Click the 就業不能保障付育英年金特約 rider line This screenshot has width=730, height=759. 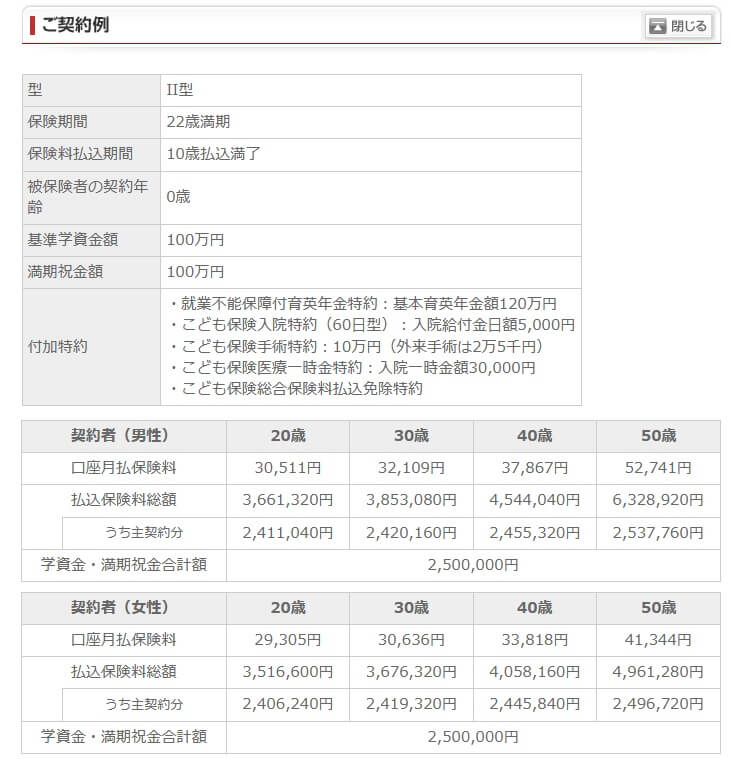363,303
